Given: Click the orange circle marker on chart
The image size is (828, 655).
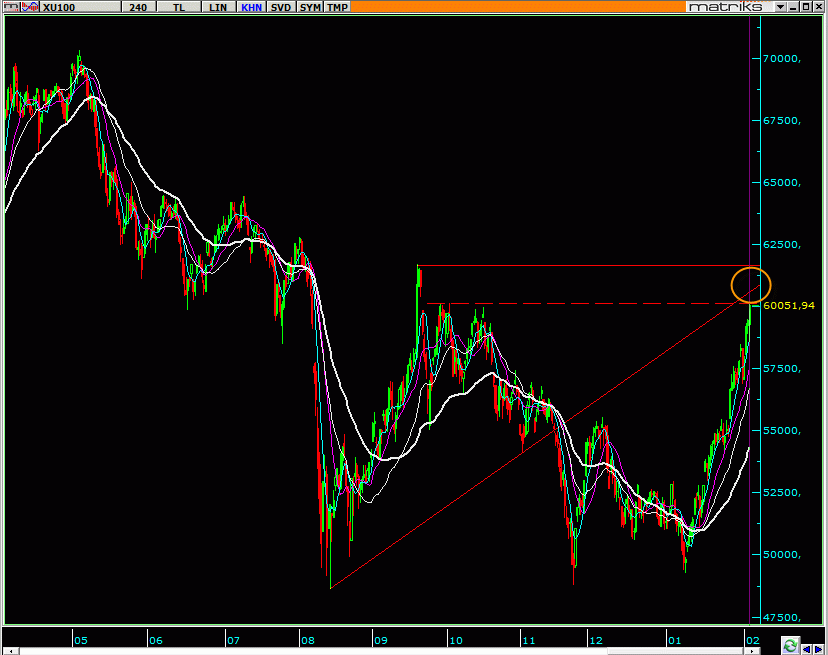Looking at the screenshot, I should click(751, 285).
